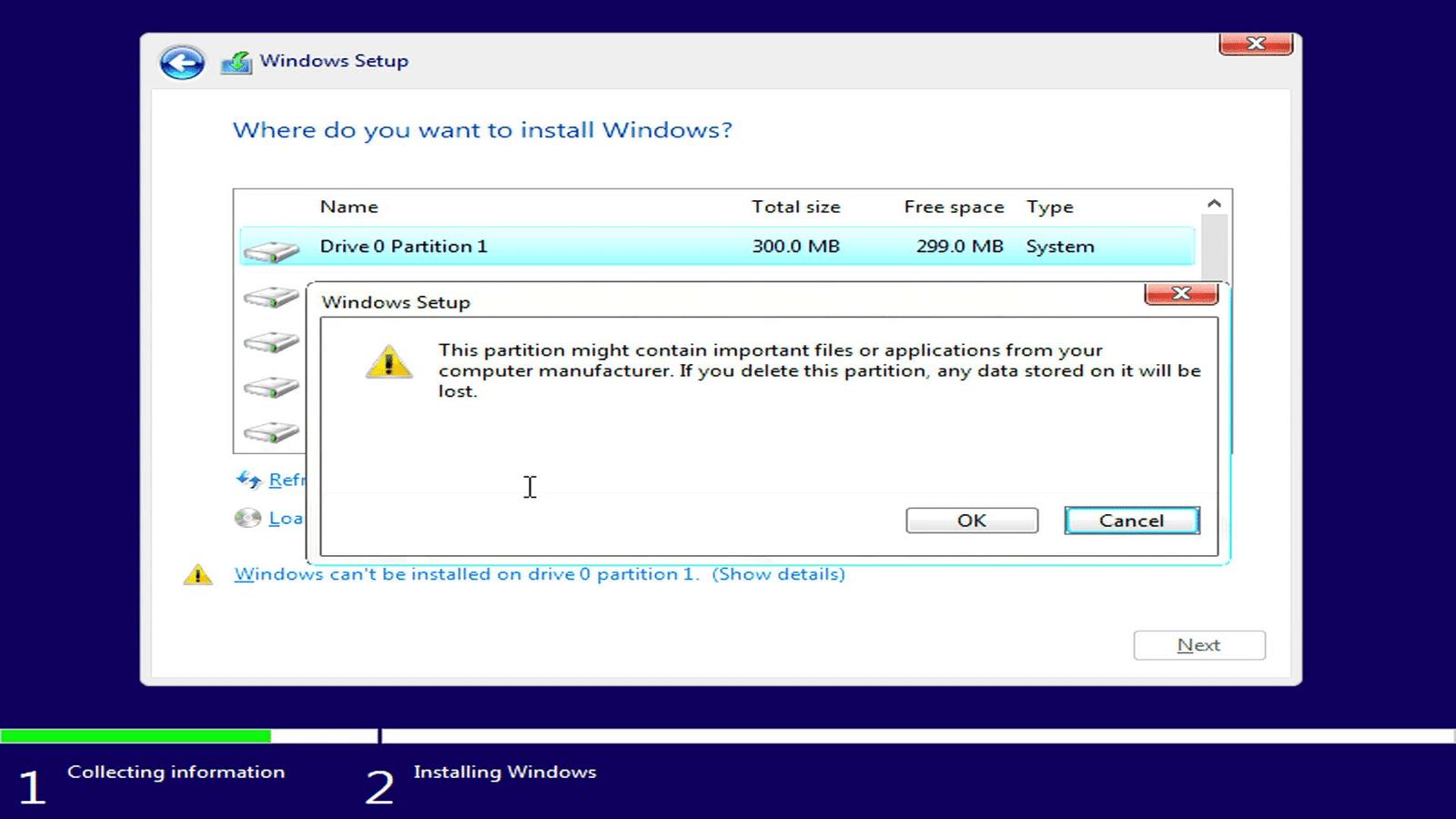Click the 300.0 MB total size value

coord(795,247)
